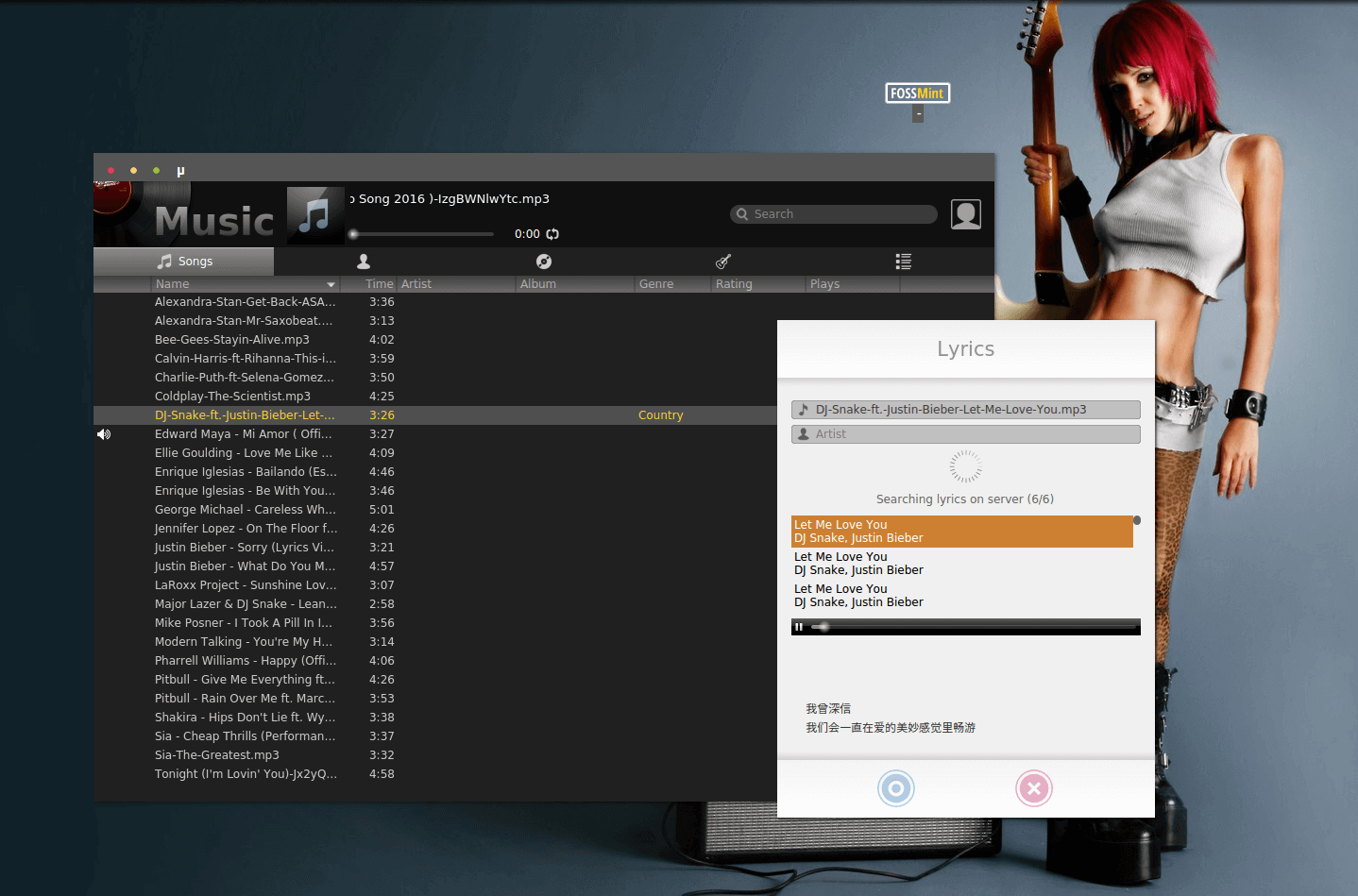
Task: Select Jennifer Lopez - On The Floor
Action: click(x=246, y=529)
